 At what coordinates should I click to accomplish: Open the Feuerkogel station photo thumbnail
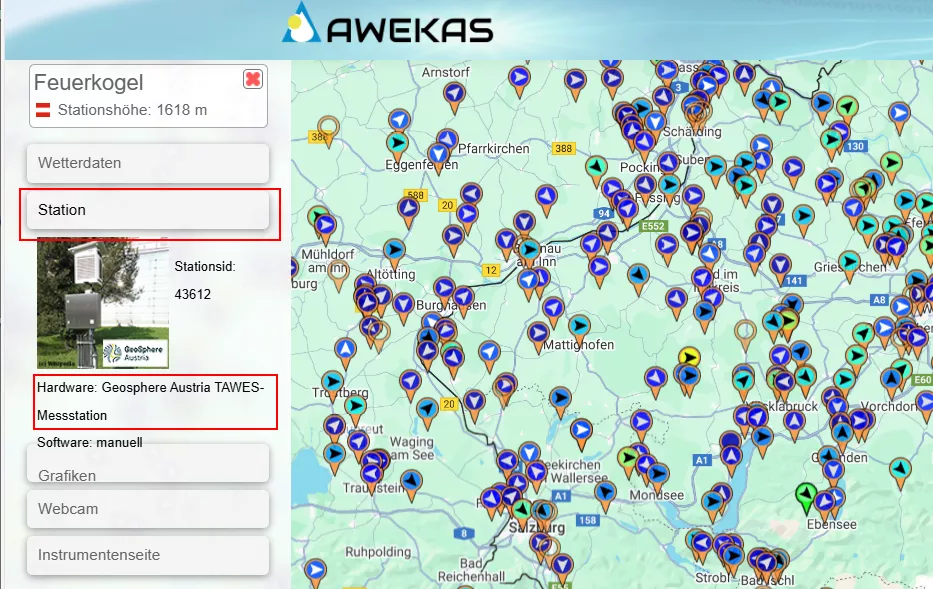click(103, 303)
